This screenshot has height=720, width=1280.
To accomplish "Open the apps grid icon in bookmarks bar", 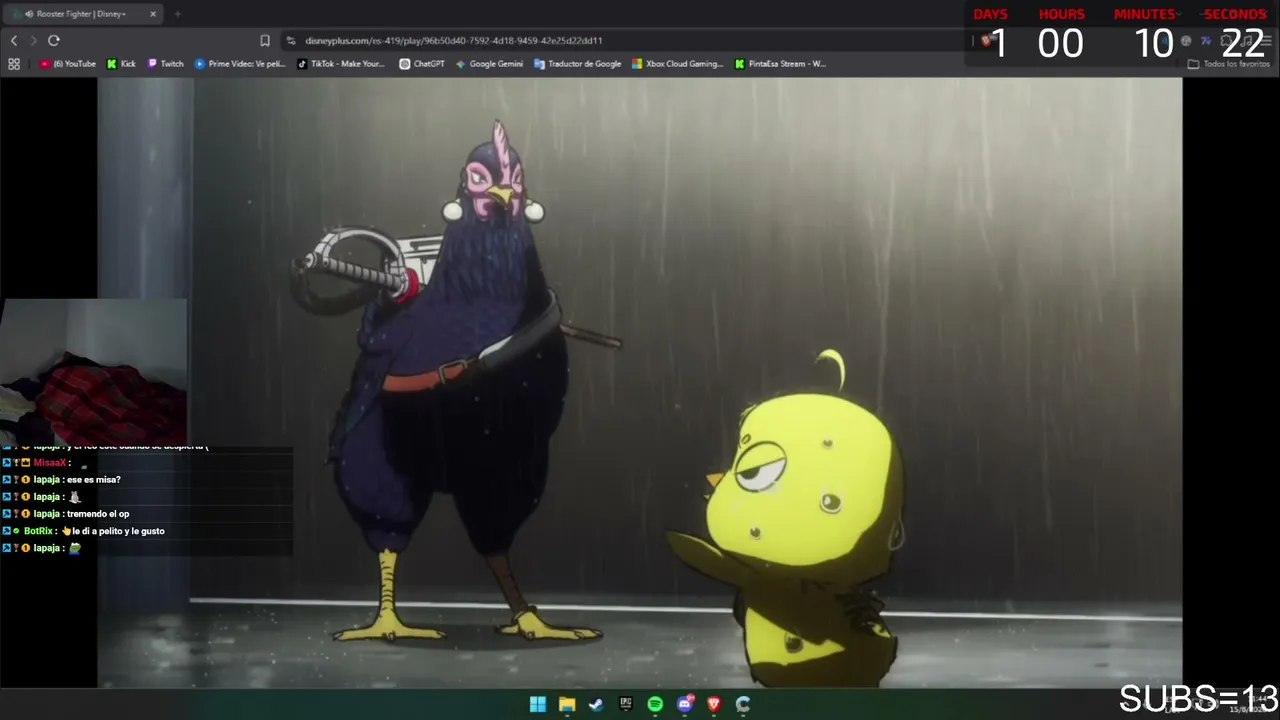I will click(x=14, y=64).
